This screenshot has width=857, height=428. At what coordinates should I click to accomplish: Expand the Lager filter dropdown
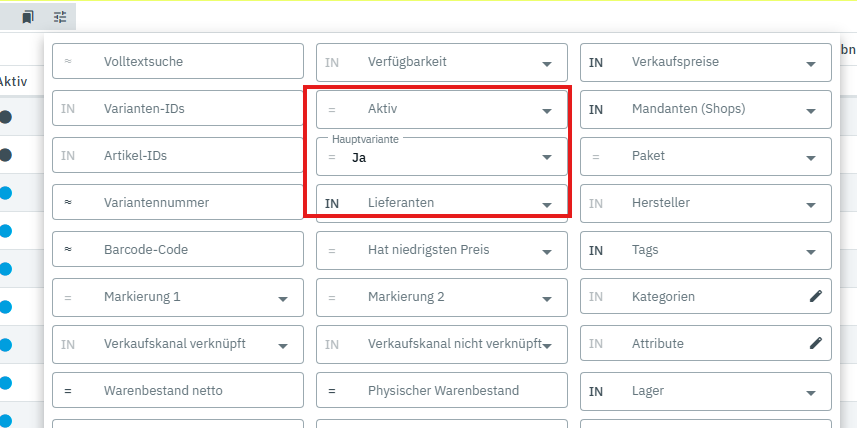tap(810, 392)
